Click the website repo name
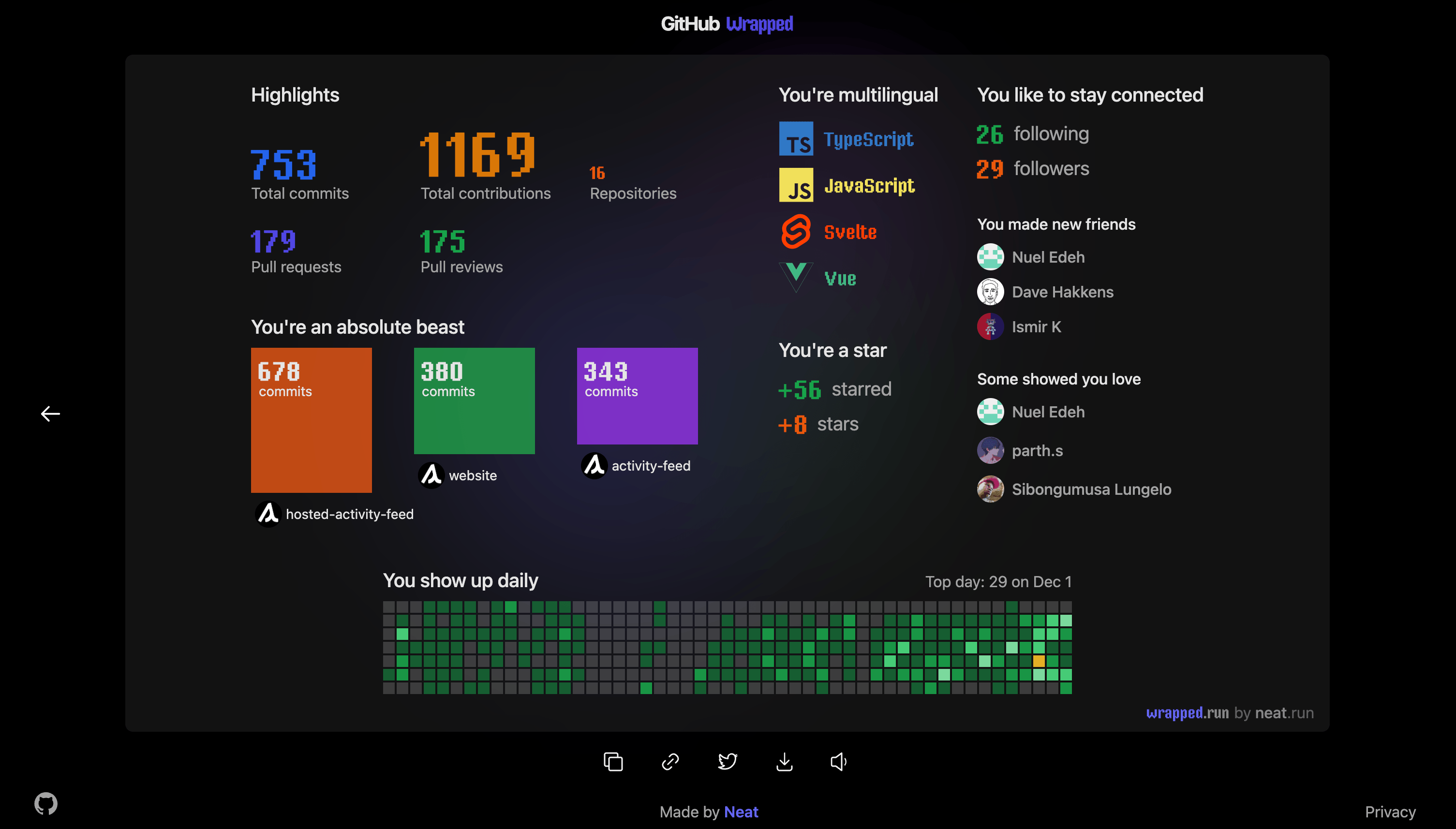1456x829 pixels. click(473, 475)
